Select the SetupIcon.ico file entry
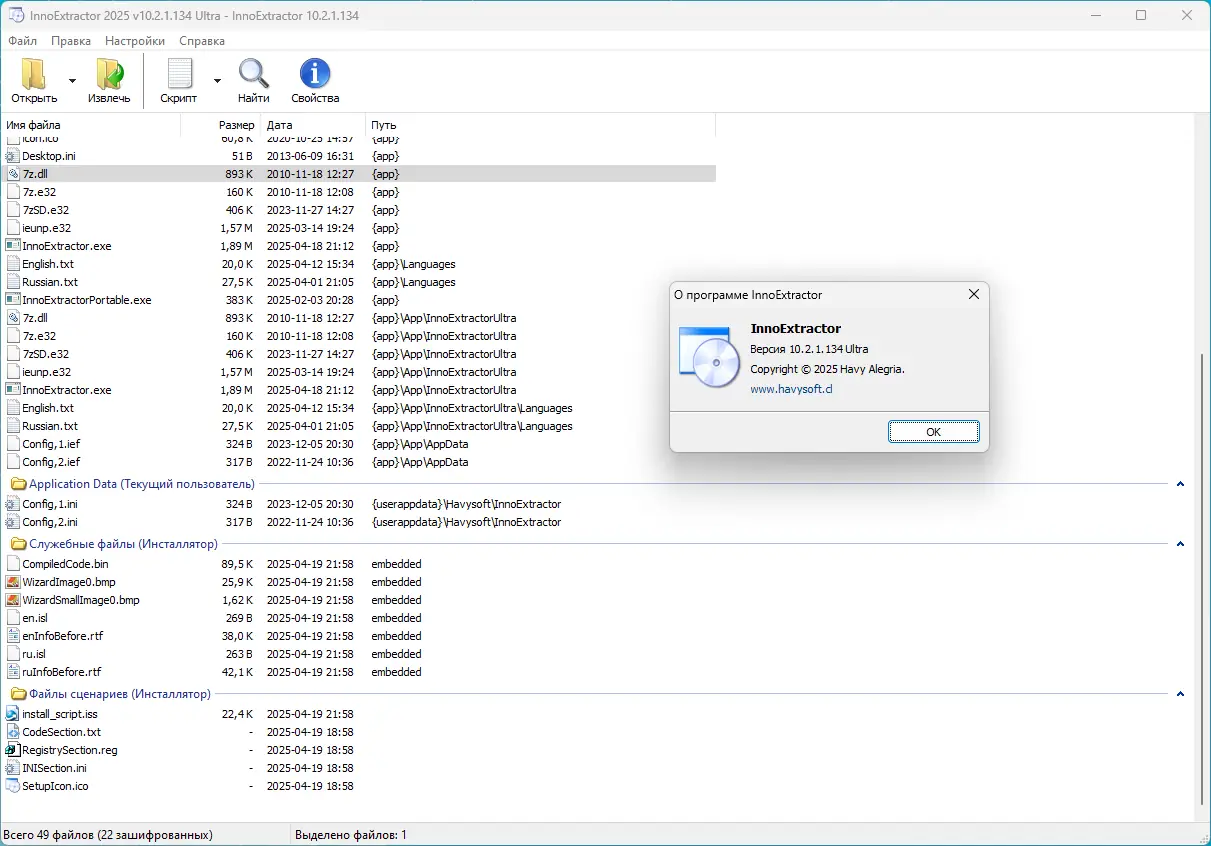The width and height of the screenshot is (1211, 846). pos(58,786)
